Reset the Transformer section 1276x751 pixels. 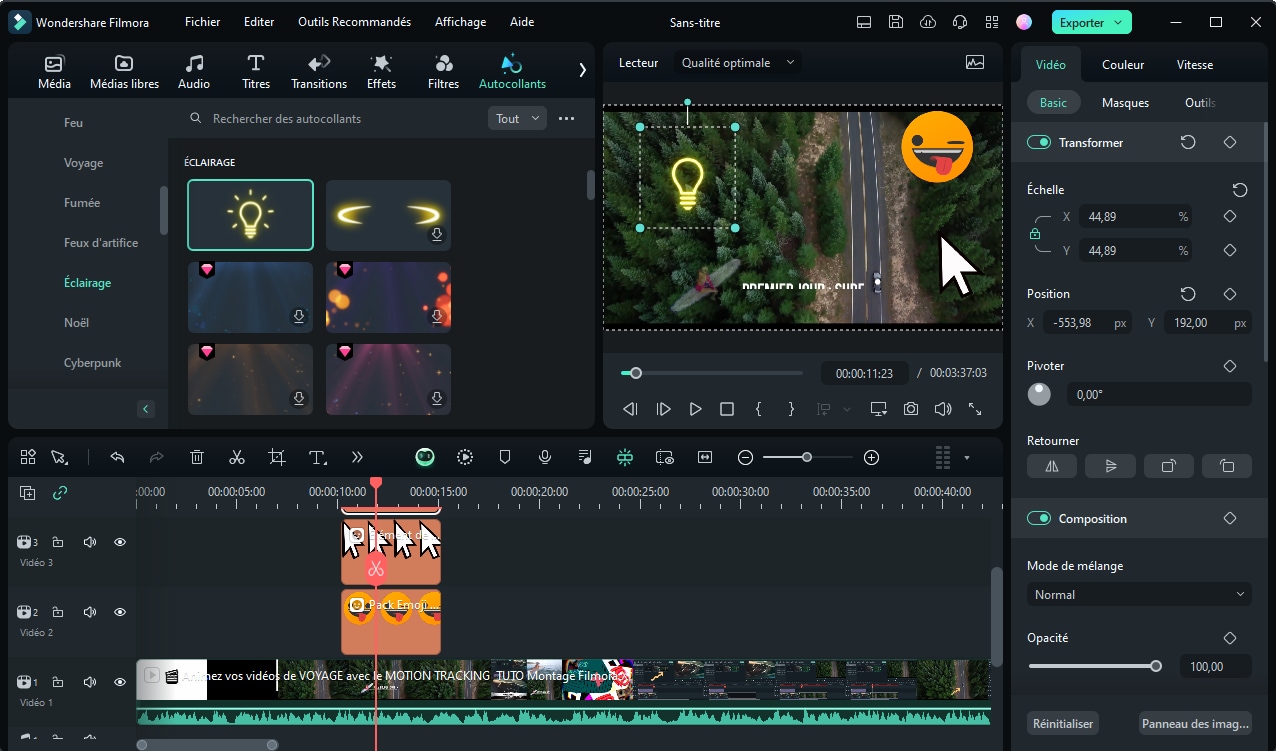click(1188, 143)
